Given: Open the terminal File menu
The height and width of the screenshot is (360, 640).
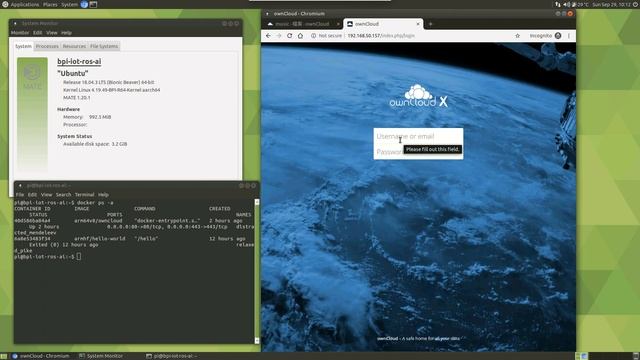Looking at the screenshot, I should [x=20, y=195].
